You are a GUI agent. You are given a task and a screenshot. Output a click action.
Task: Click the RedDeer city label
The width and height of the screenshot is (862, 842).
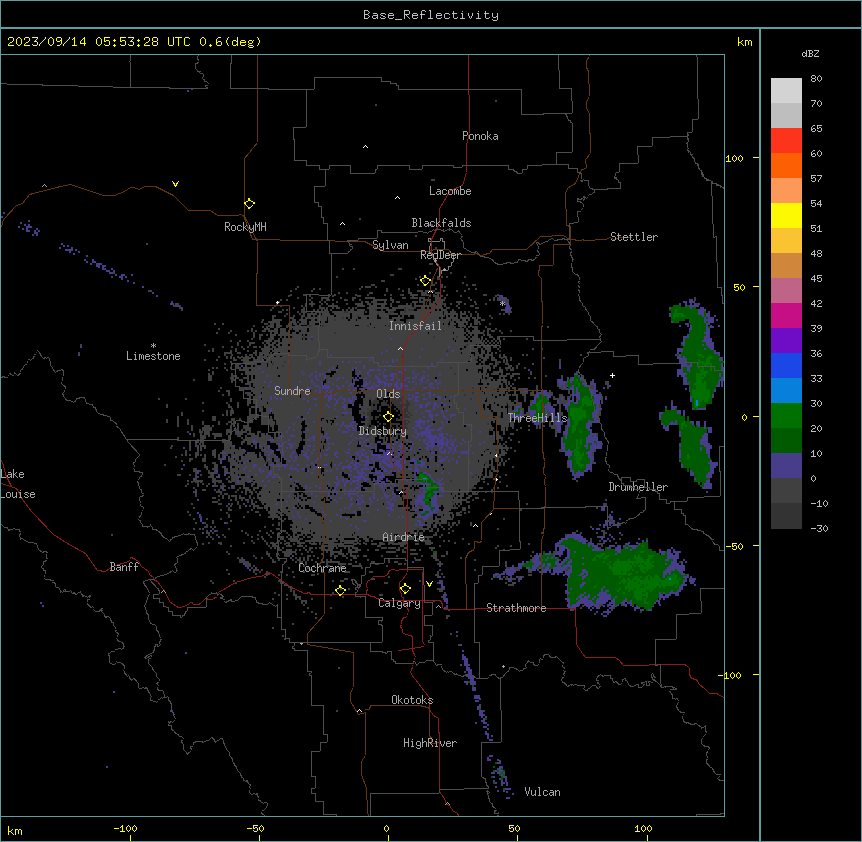440,255
